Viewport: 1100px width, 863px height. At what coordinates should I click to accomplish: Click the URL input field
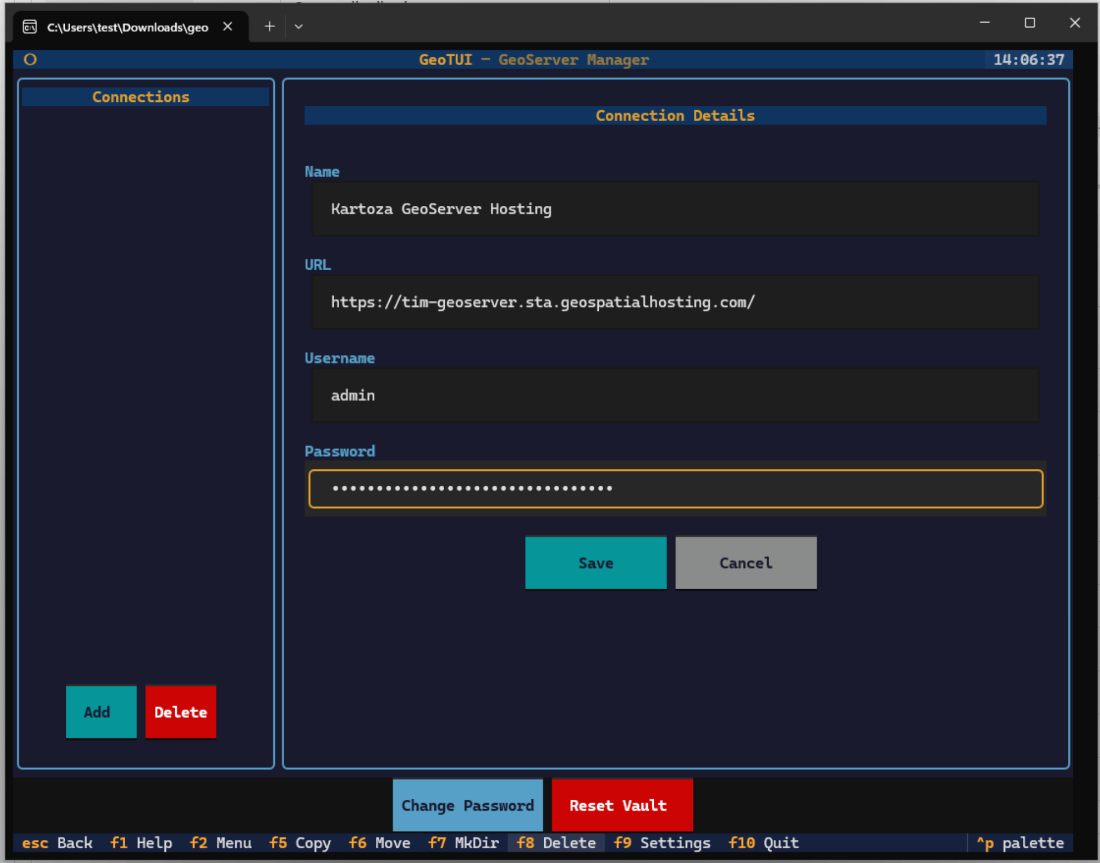pos(675,302)
